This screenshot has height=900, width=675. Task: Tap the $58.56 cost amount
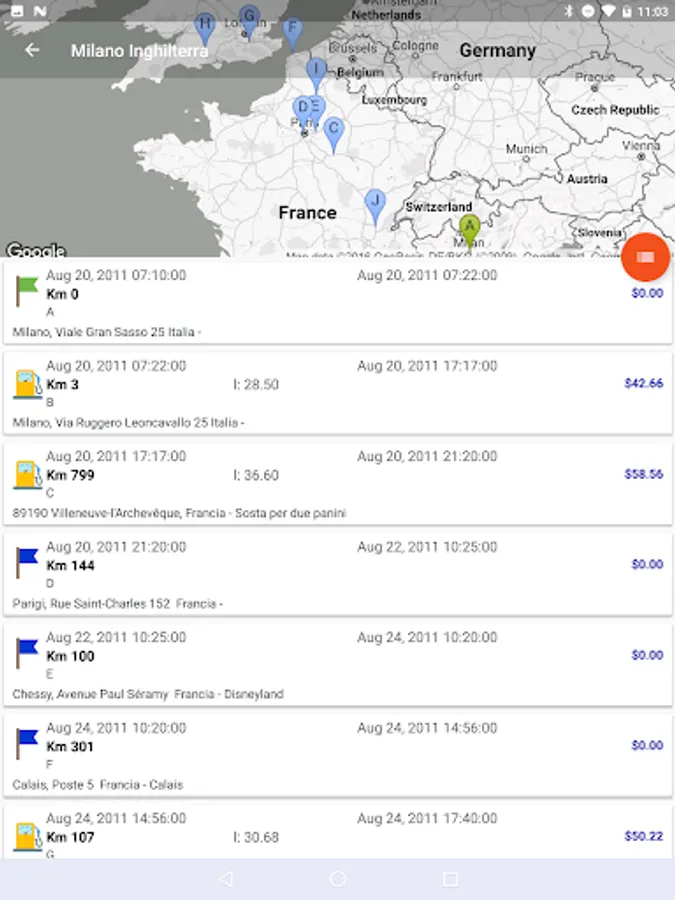coord(643,474)
